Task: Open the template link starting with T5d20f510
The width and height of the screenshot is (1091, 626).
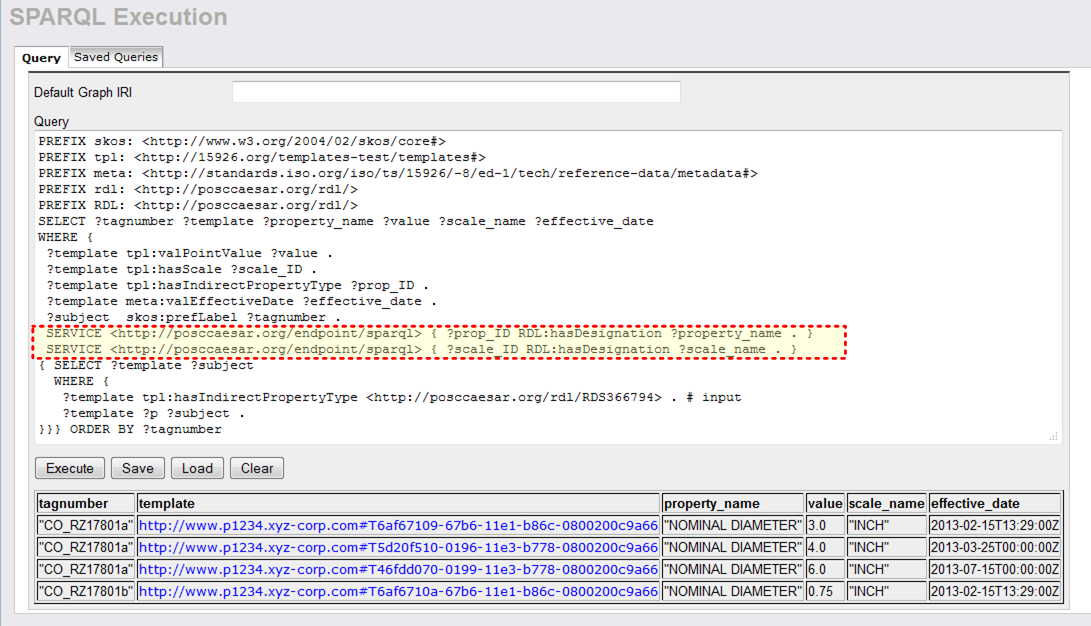Action: pos(398,547)
